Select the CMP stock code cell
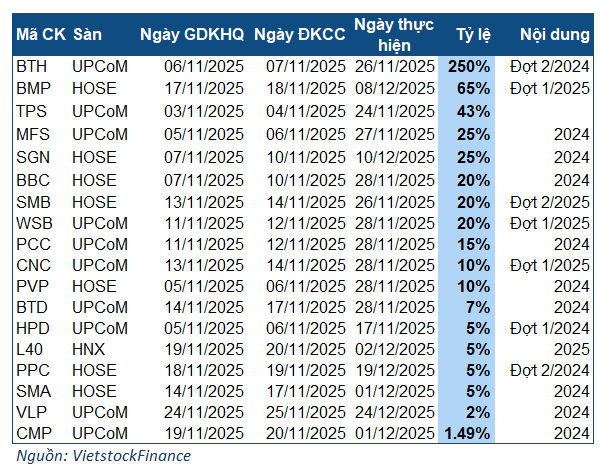602x467 pixels. click(32, 433)
